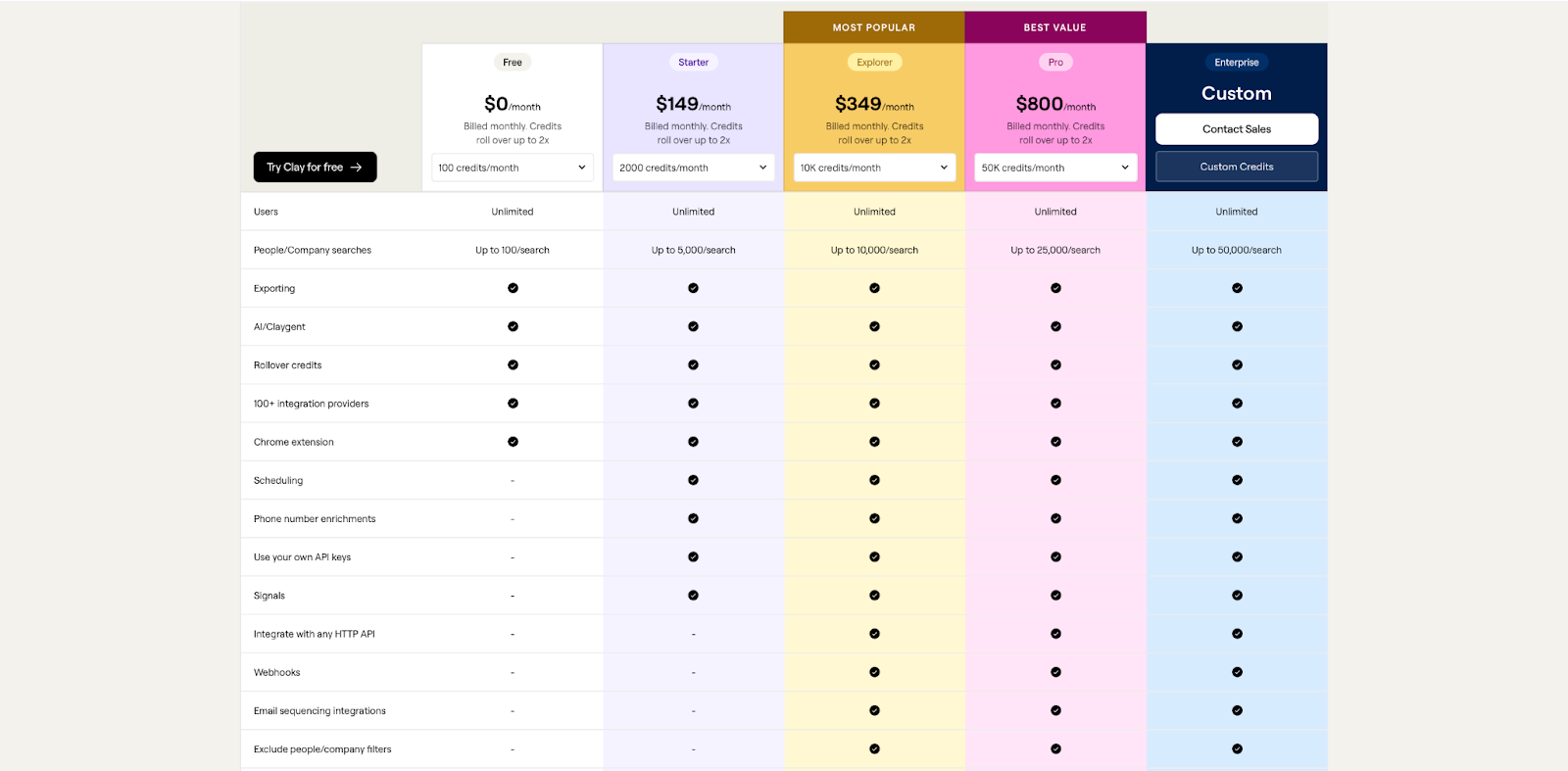The width and height of the screenshot is (1568, 771).
Task: Click the Contact Sales button
Action: coord(1237,128)
